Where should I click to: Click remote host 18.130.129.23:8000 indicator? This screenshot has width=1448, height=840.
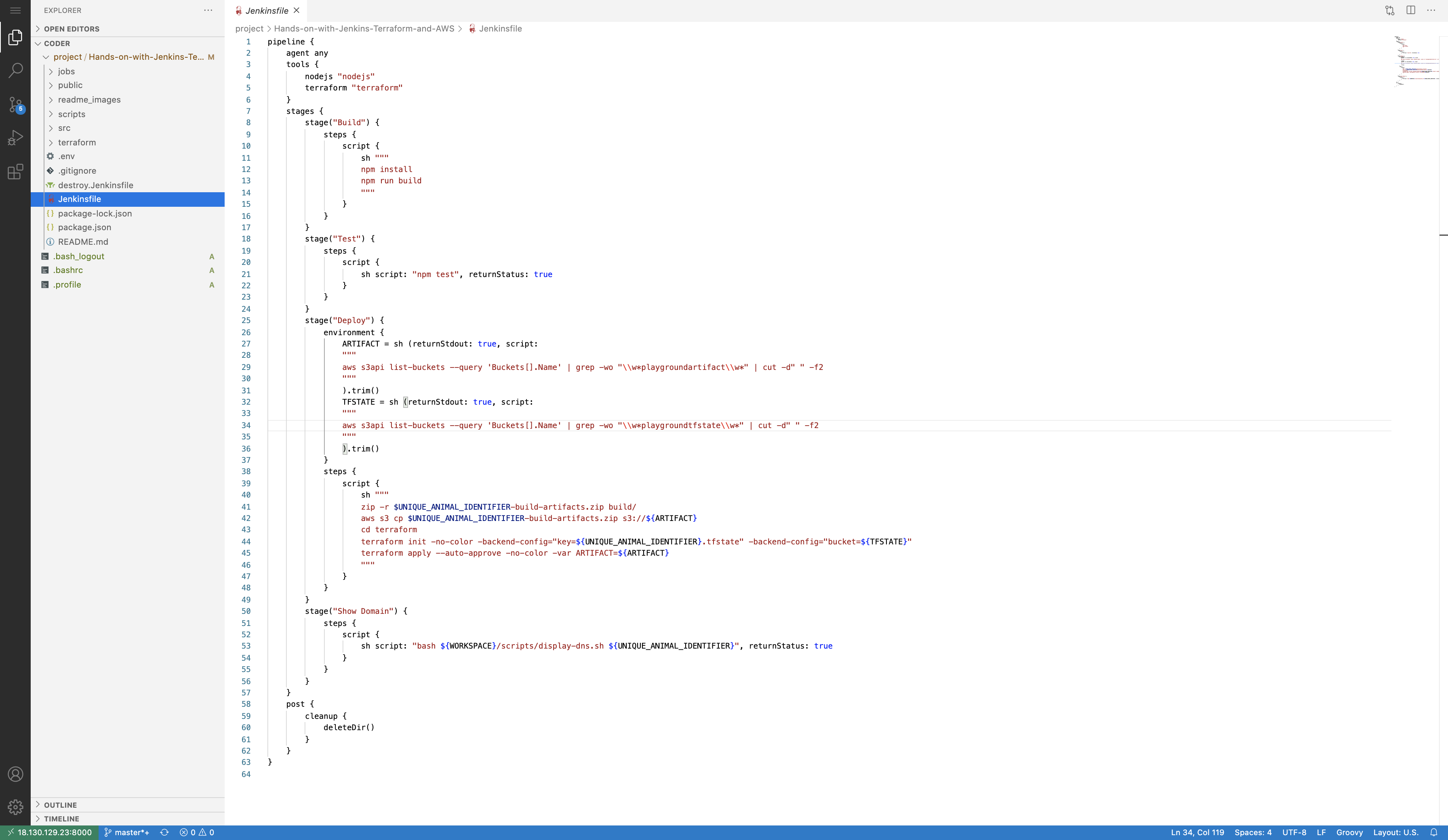[49, 833]
